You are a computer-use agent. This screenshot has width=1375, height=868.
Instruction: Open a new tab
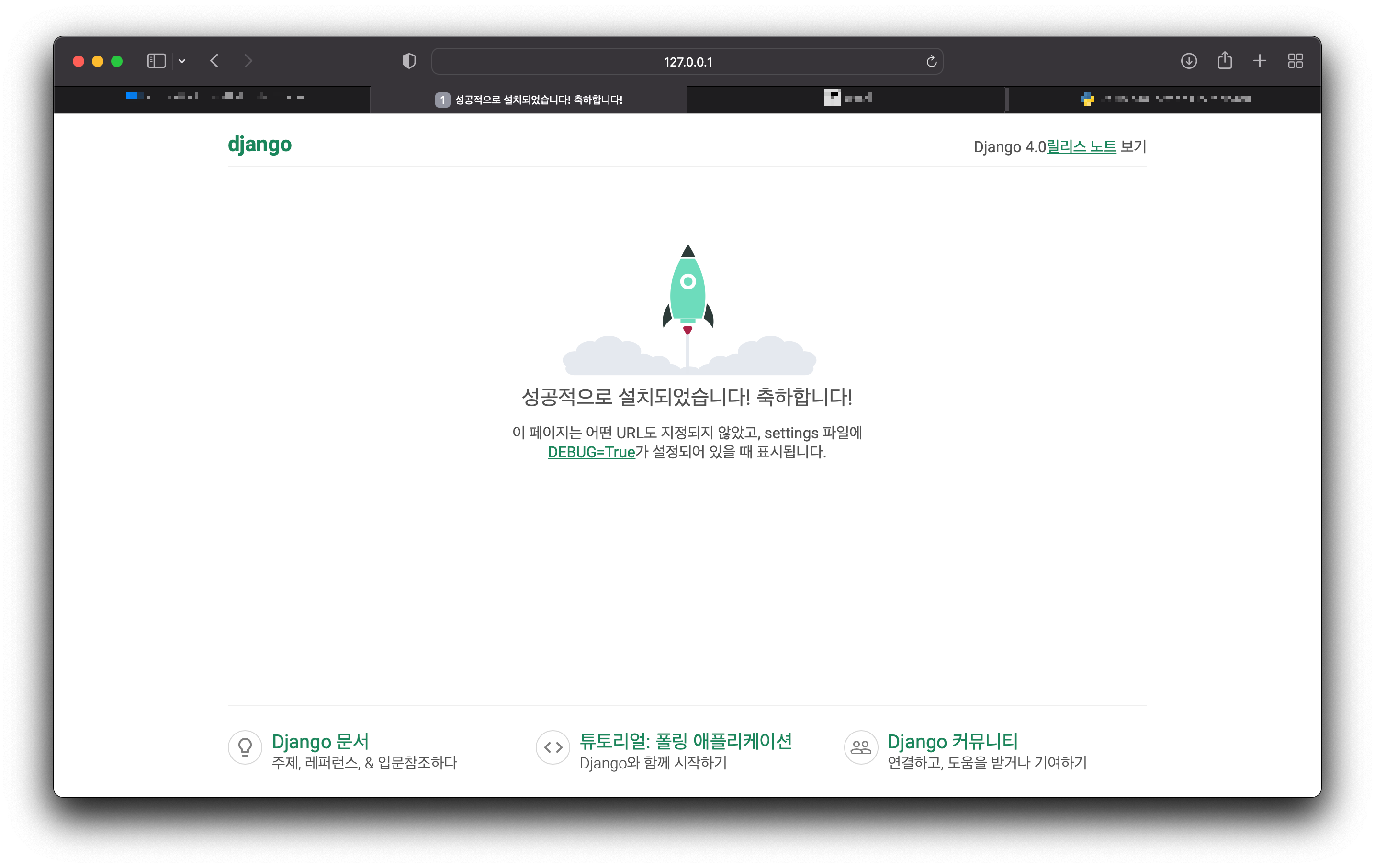(1260, 61)
